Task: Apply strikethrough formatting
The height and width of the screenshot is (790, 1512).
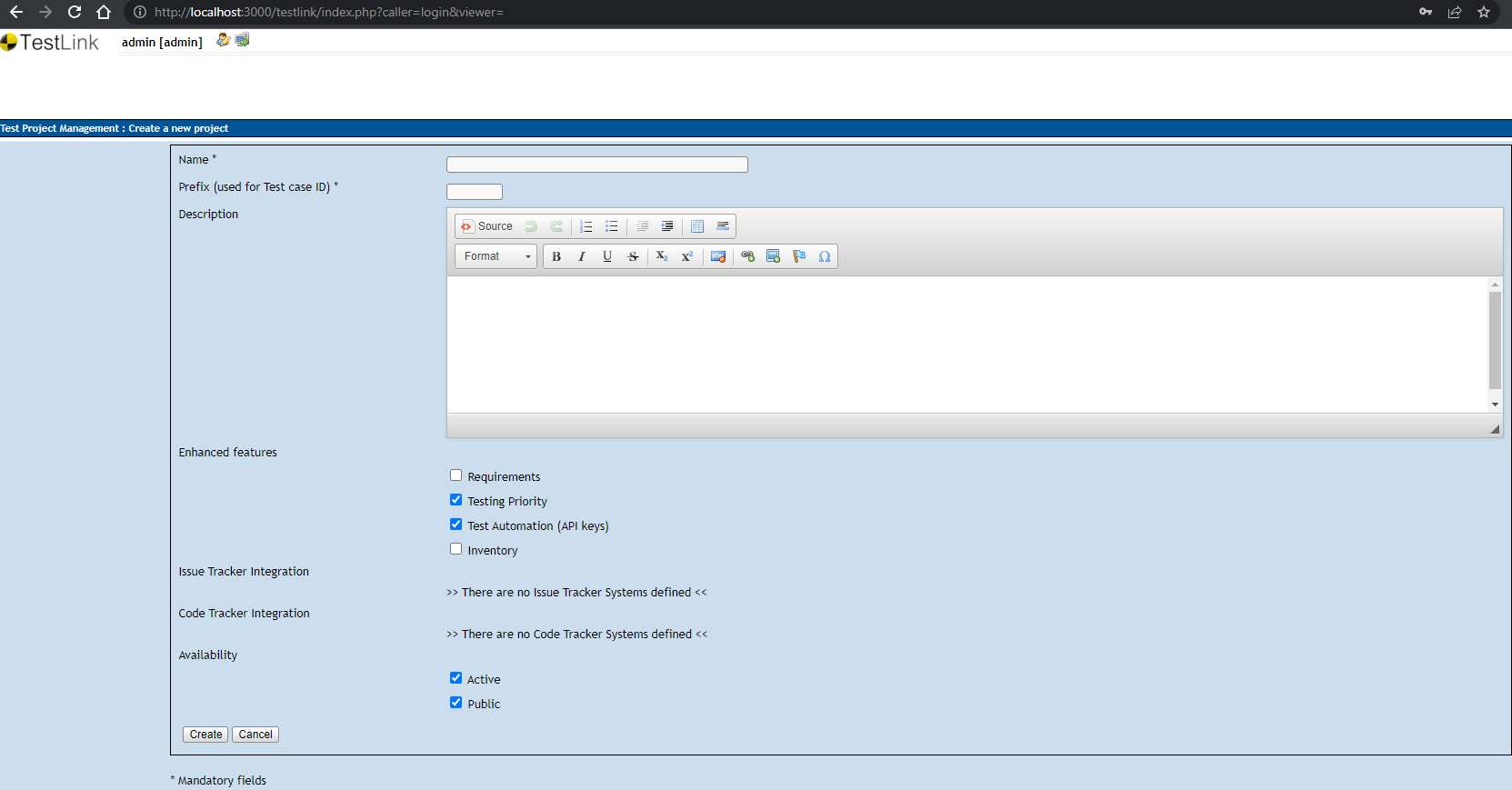Action: pyautogui.click(x=633, y=256)
